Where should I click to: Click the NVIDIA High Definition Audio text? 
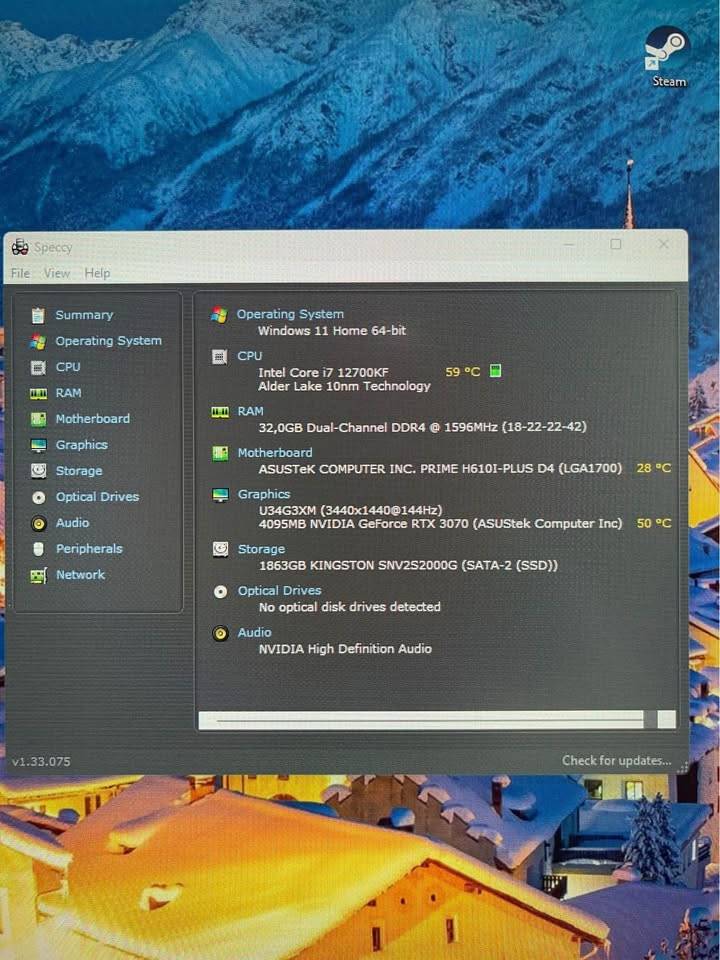point(345,649)
